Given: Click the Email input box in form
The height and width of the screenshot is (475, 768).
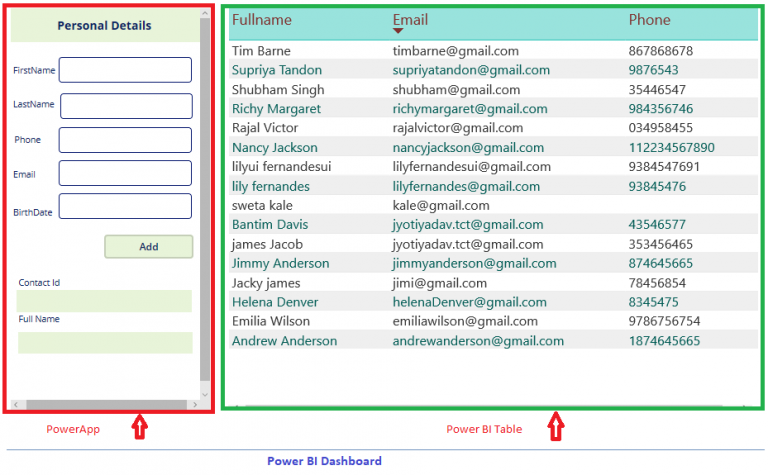Looking at the screenshot, I should tap(125, 173).
